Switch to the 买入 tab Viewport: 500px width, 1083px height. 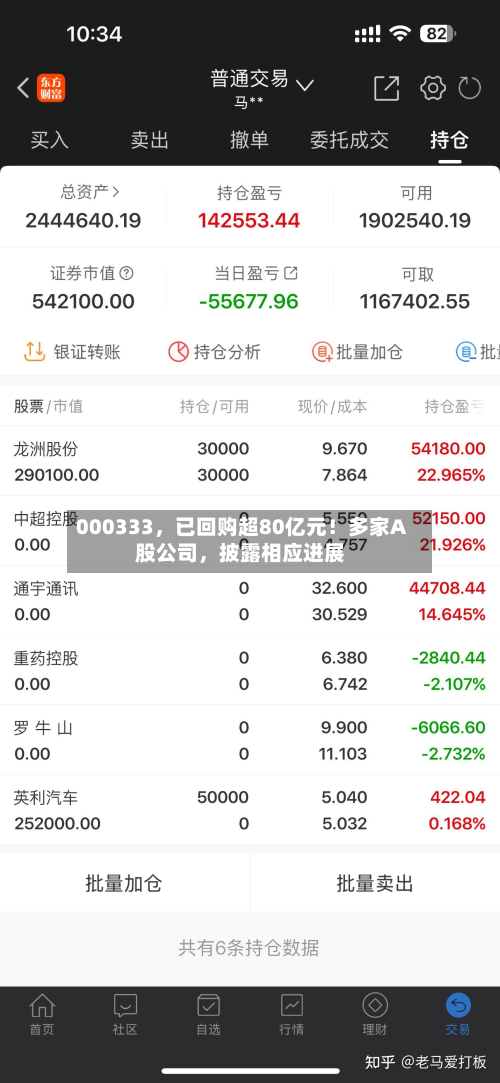(50, 140)
